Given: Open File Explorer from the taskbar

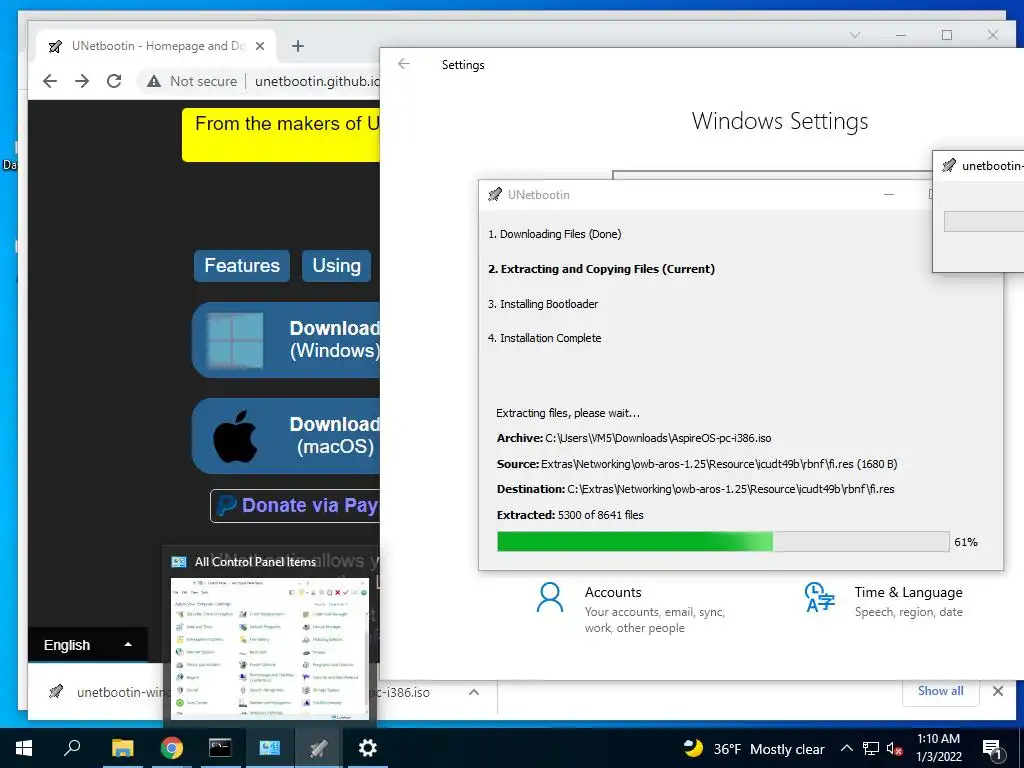Looking at the screenshot, I should [122, 748].
